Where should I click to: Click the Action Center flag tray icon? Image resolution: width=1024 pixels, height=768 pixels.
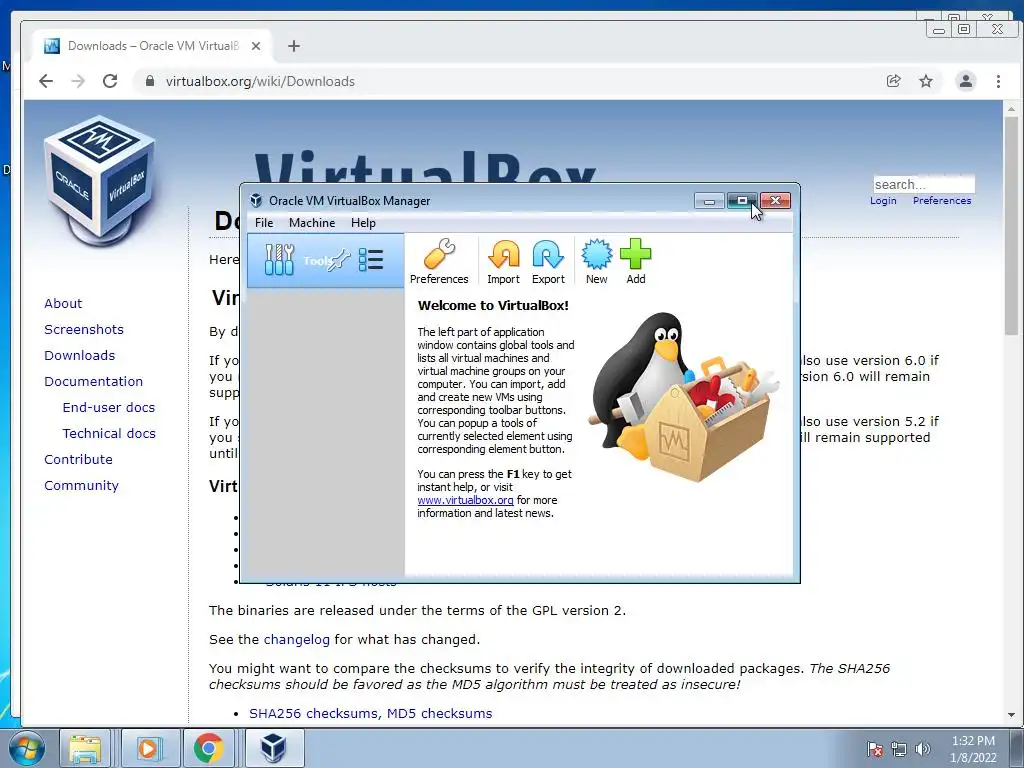coord(875,749)
